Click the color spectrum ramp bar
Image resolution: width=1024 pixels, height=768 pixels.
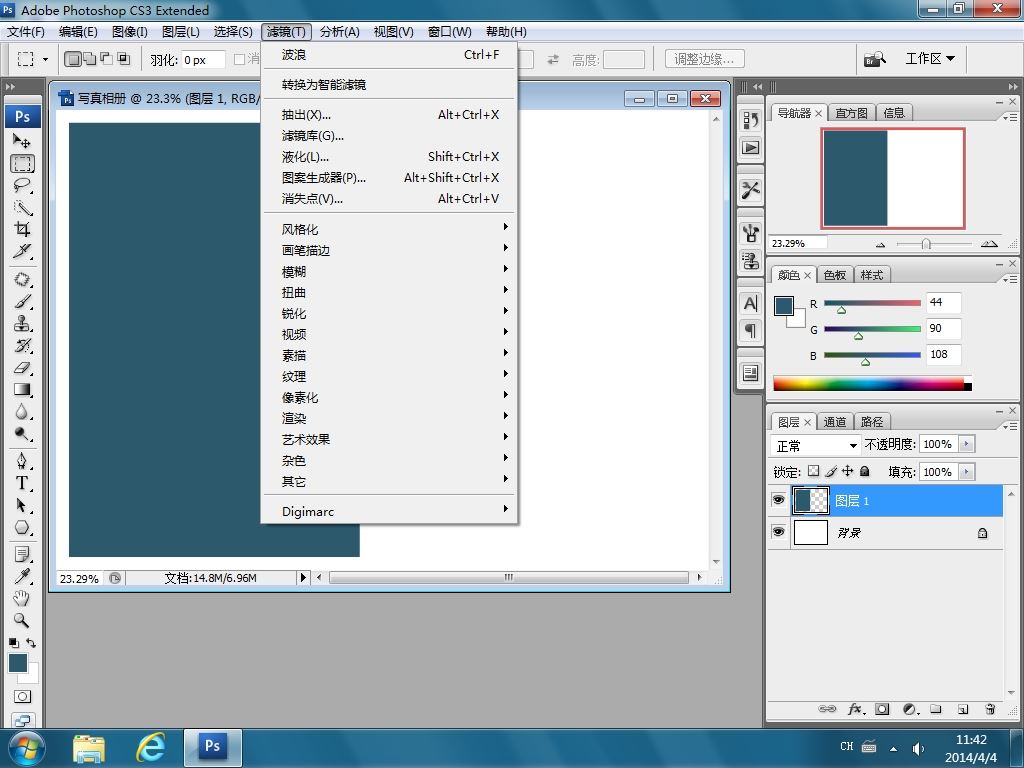pos(872,384)
